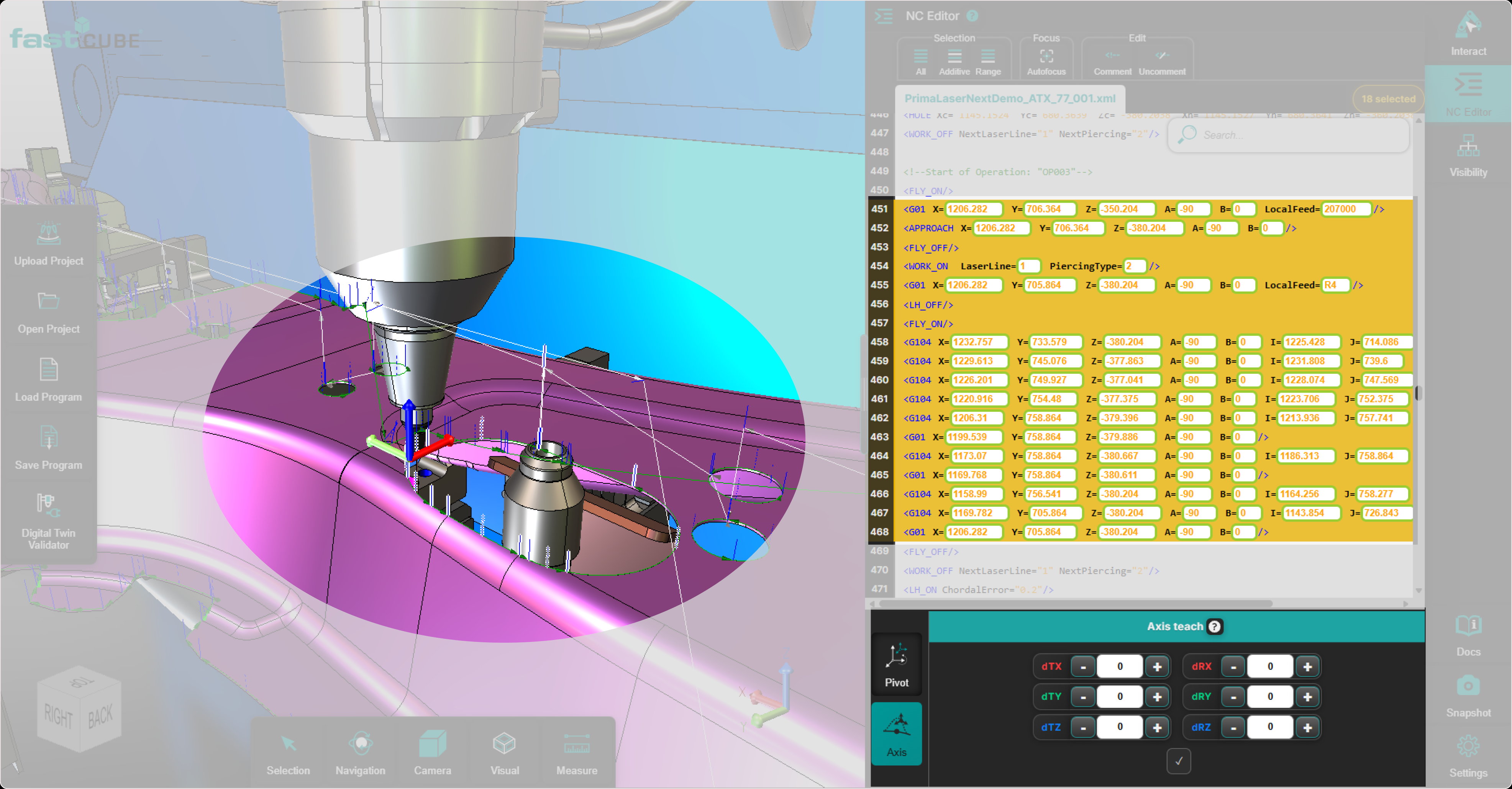Click the dRZ value field
This screenshot has width=1512, height=789.
(x=1270, y=727)
